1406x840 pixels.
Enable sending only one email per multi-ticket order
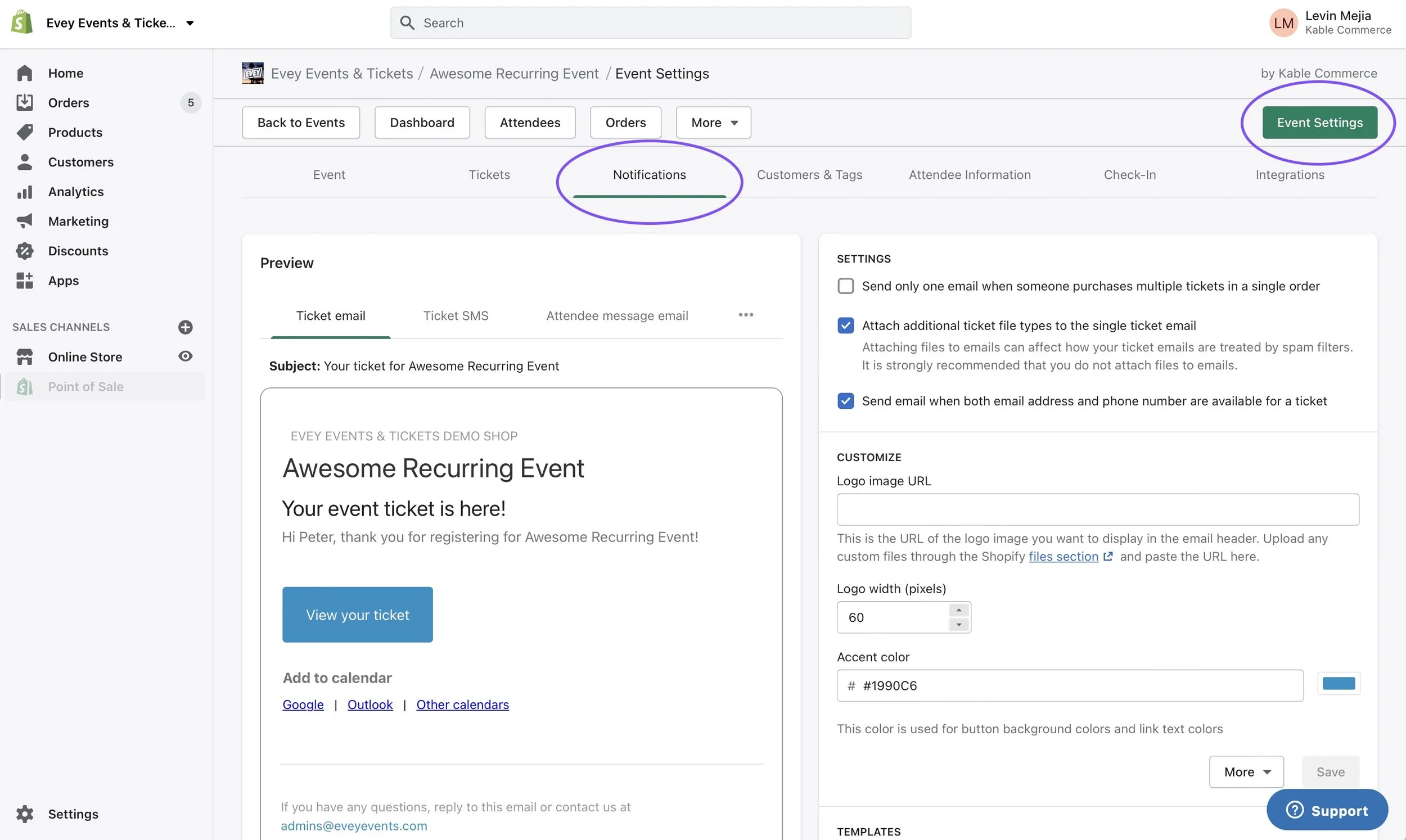[x=846, y=286]
